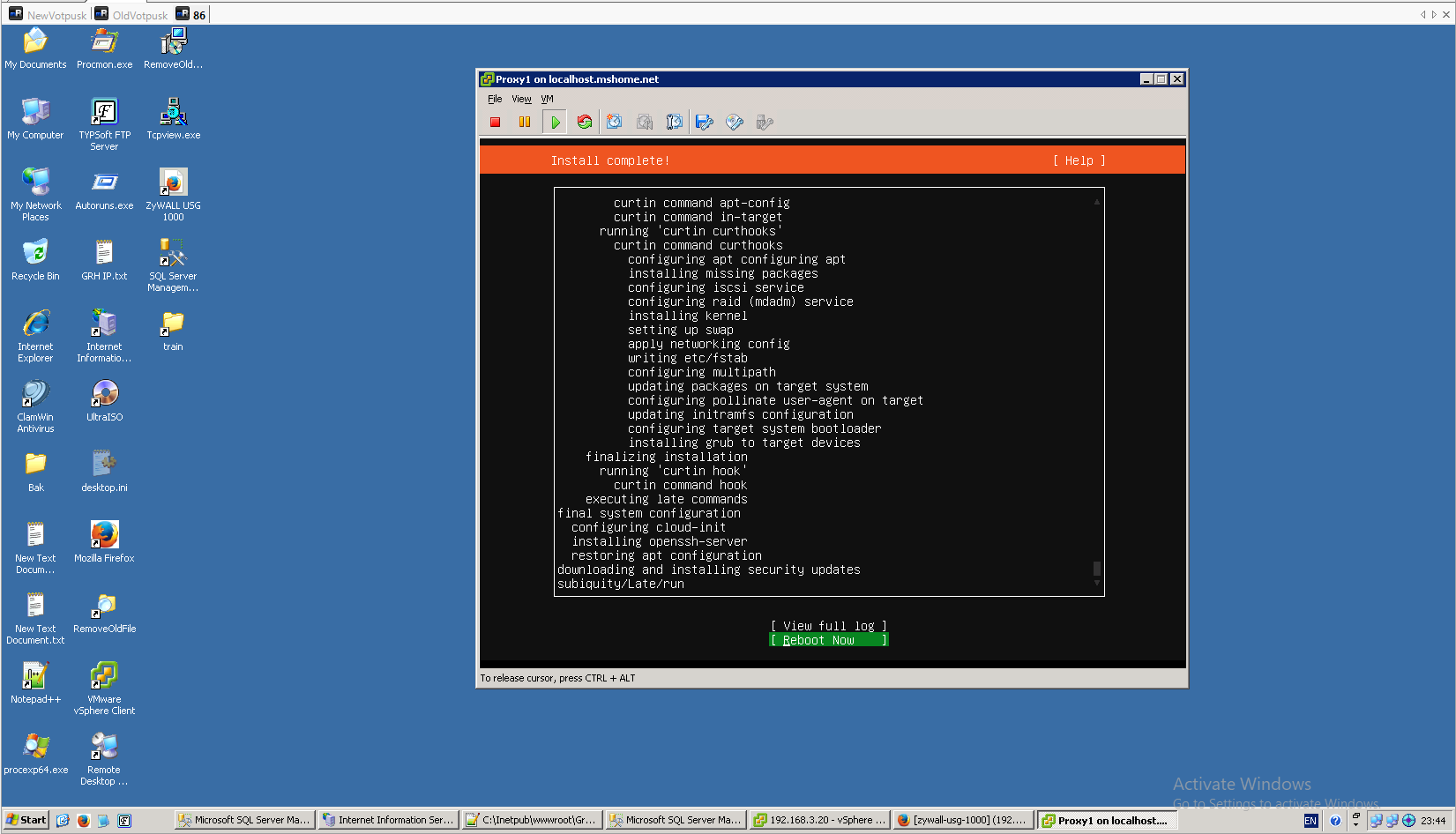
Task: Open the File menu in Proxy1 console
Action: coord(495,100)
